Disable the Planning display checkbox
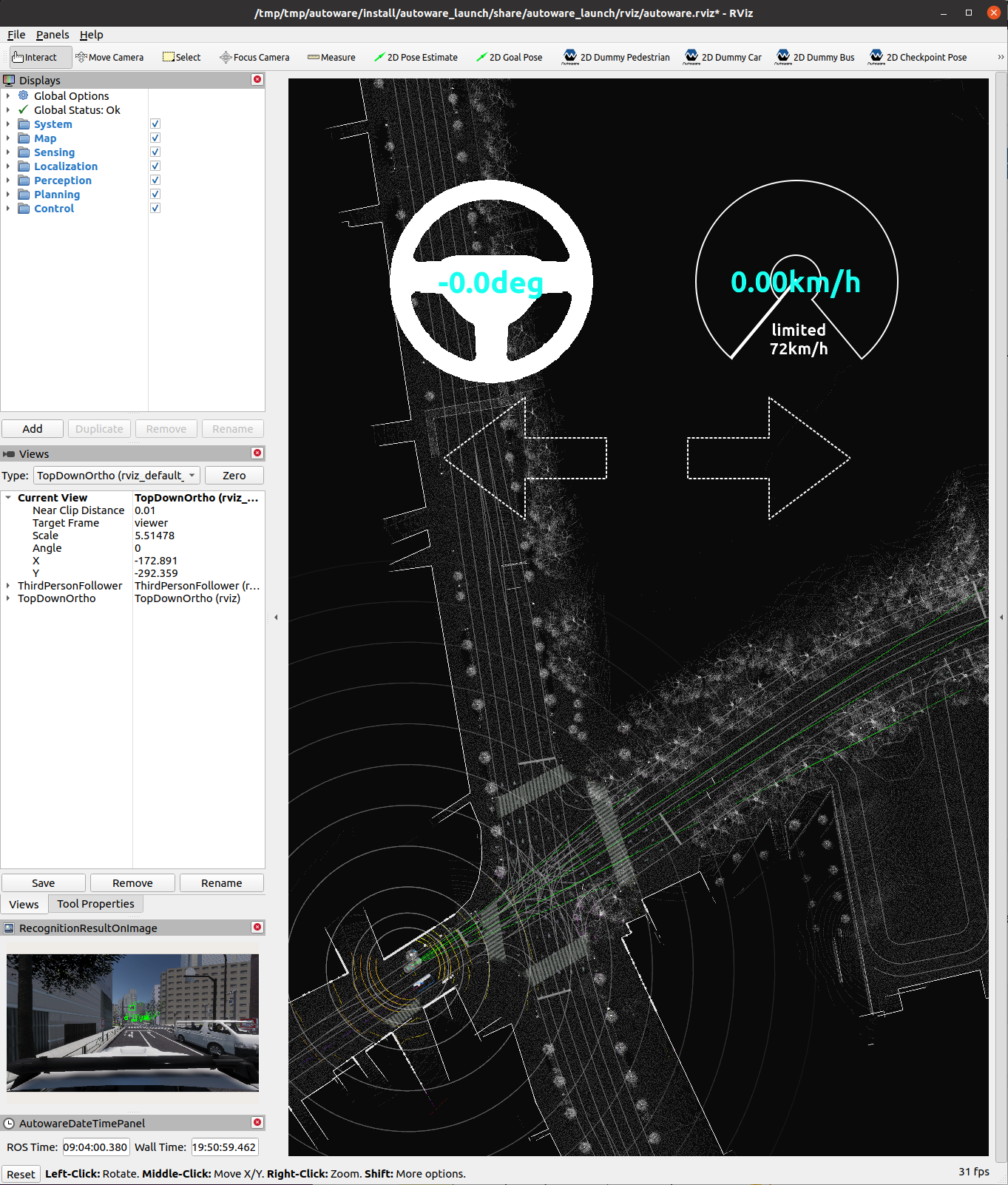 [x=155, y=195]
